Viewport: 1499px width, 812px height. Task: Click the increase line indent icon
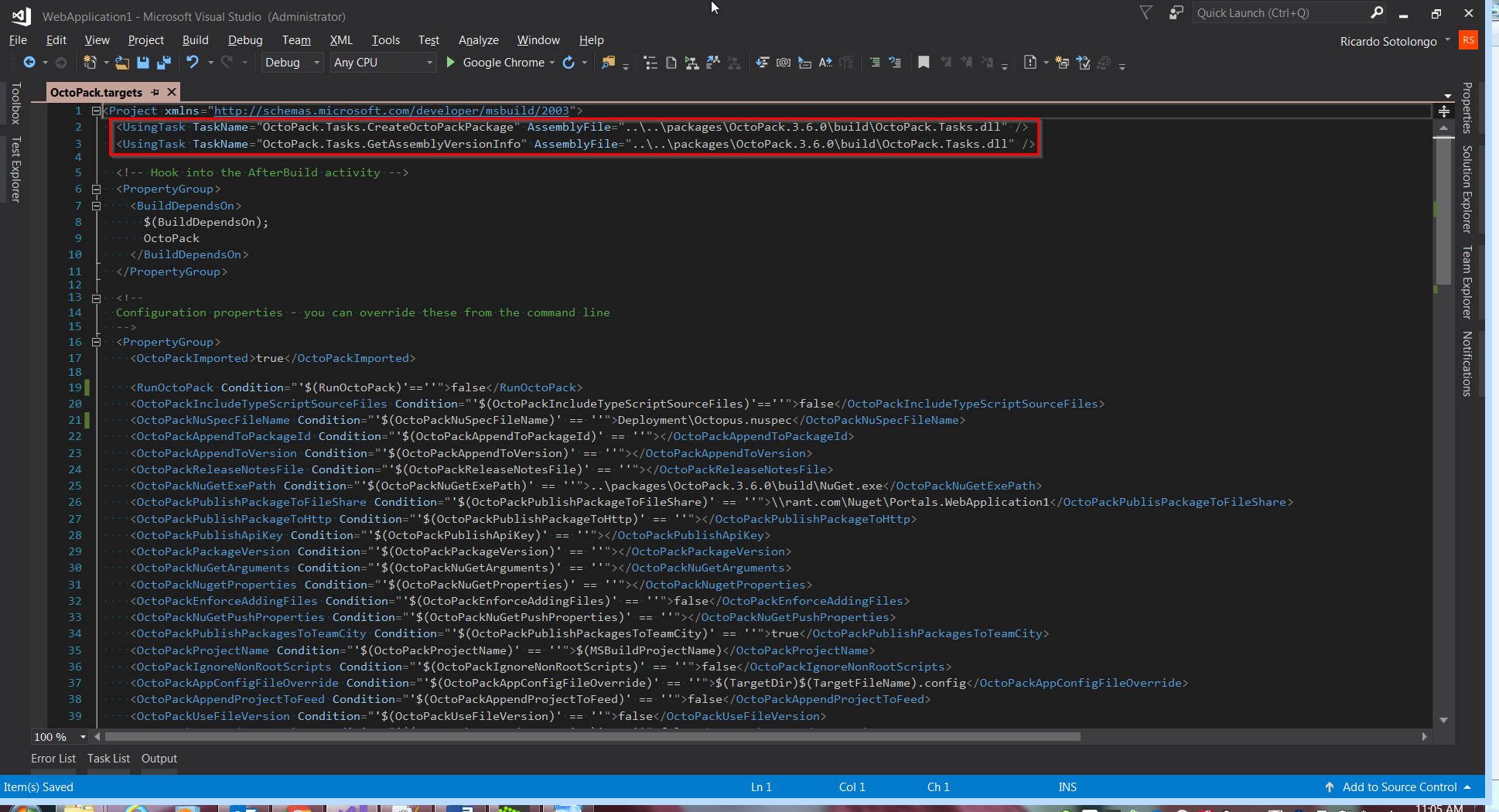pyautogui.click(x=875, y=63)
